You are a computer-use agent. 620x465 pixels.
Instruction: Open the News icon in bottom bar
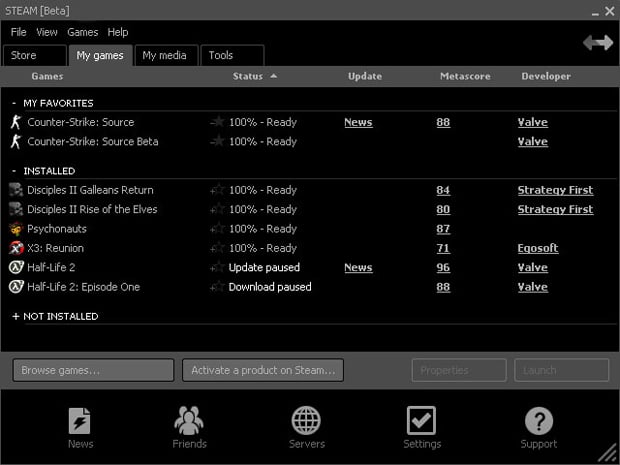pos(80,421)
